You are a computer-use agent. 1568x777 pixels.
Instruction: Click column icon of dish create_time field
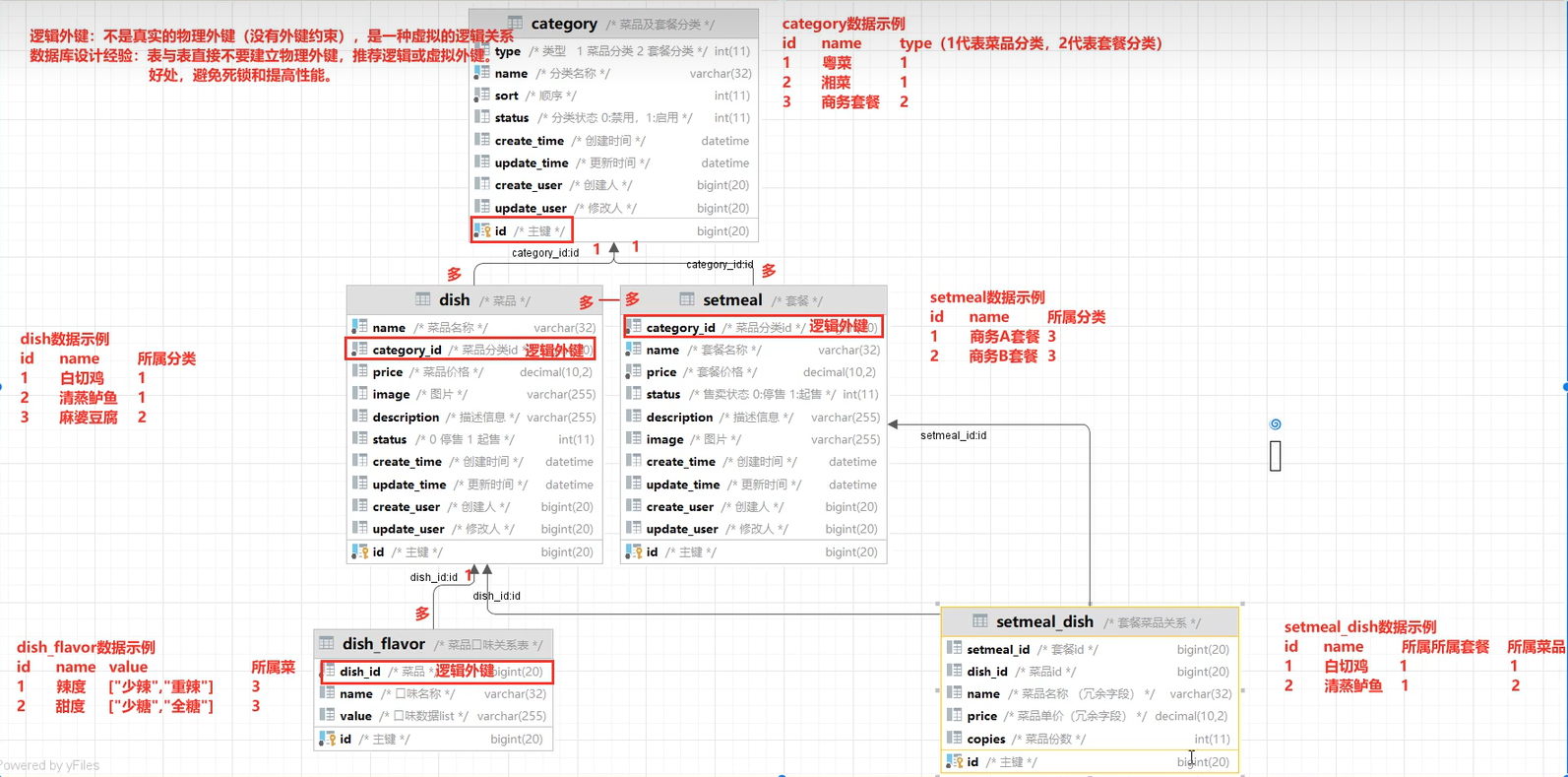pos(359,461)
